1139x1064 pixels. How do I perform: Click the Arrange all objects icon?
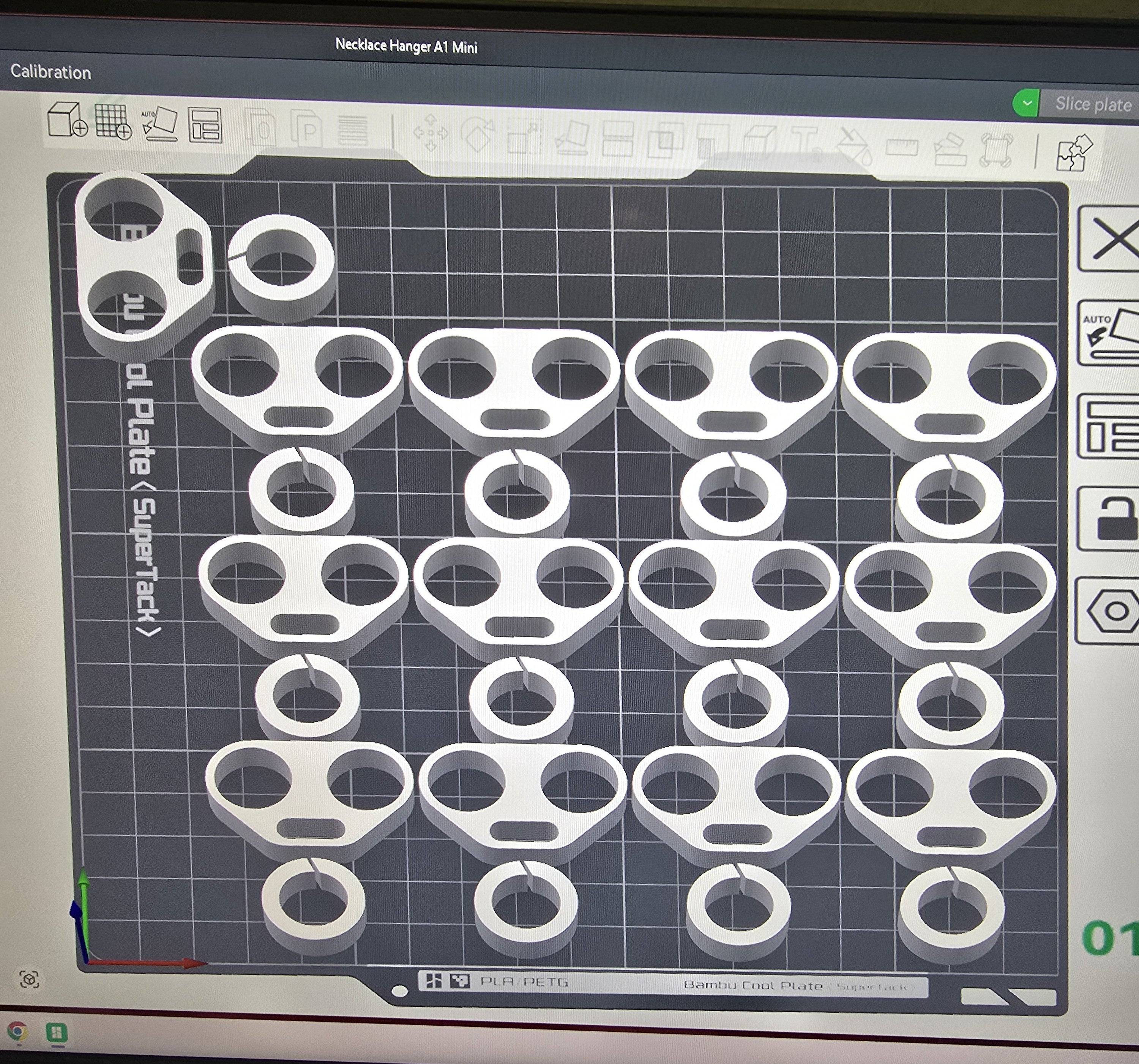coord(205,125)
